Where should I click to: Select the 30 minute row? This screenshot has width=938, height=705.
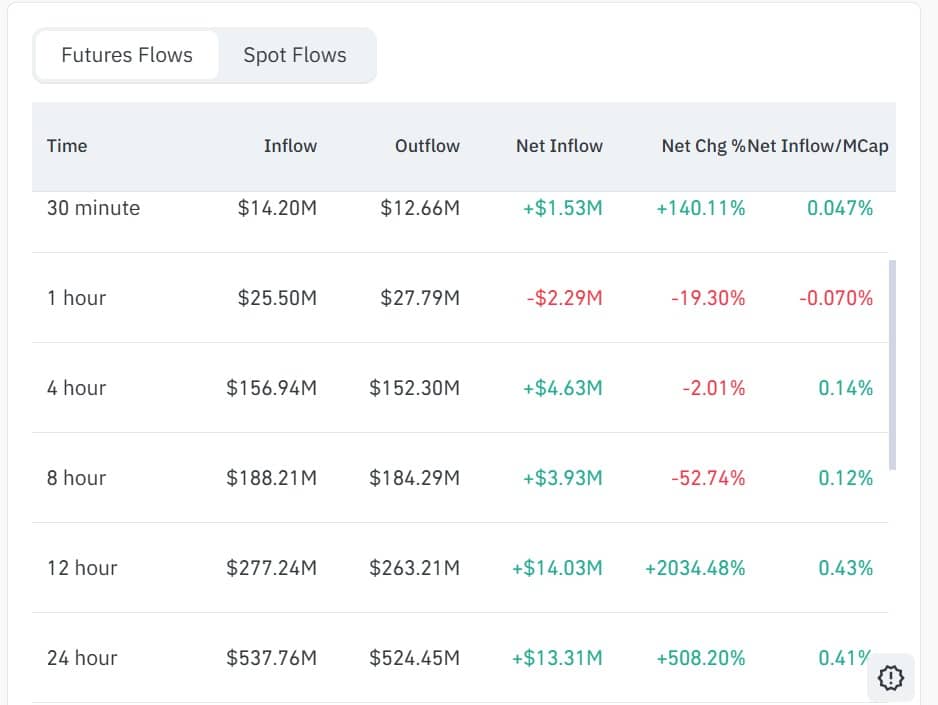[x=93, y=208]
